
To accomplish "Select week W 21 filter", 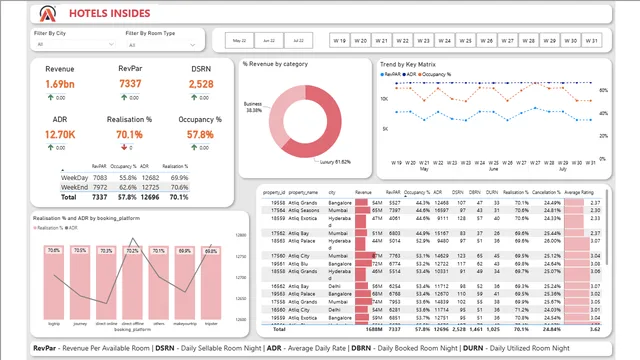I will [381, 40].
